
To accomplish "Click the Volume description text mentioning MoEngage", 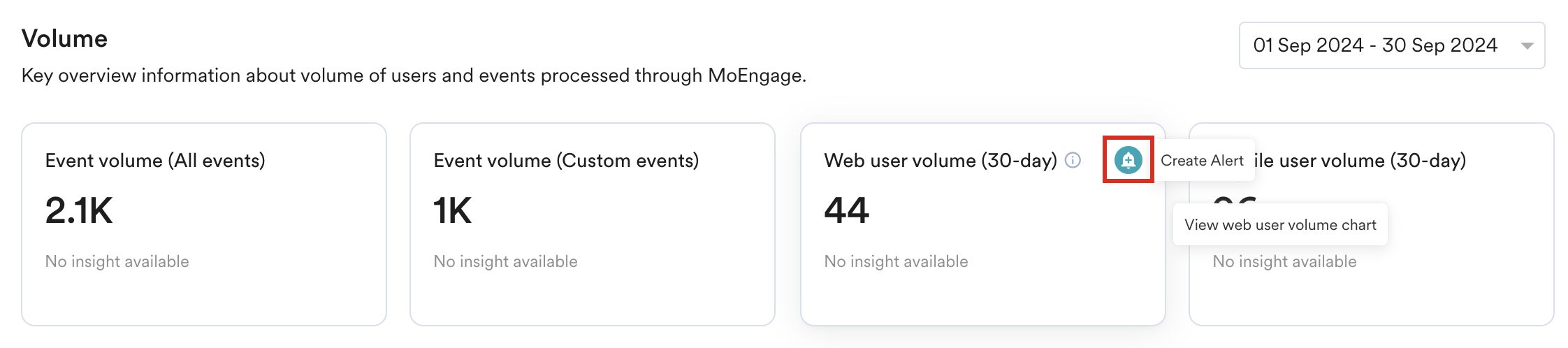I will point(414,75).
